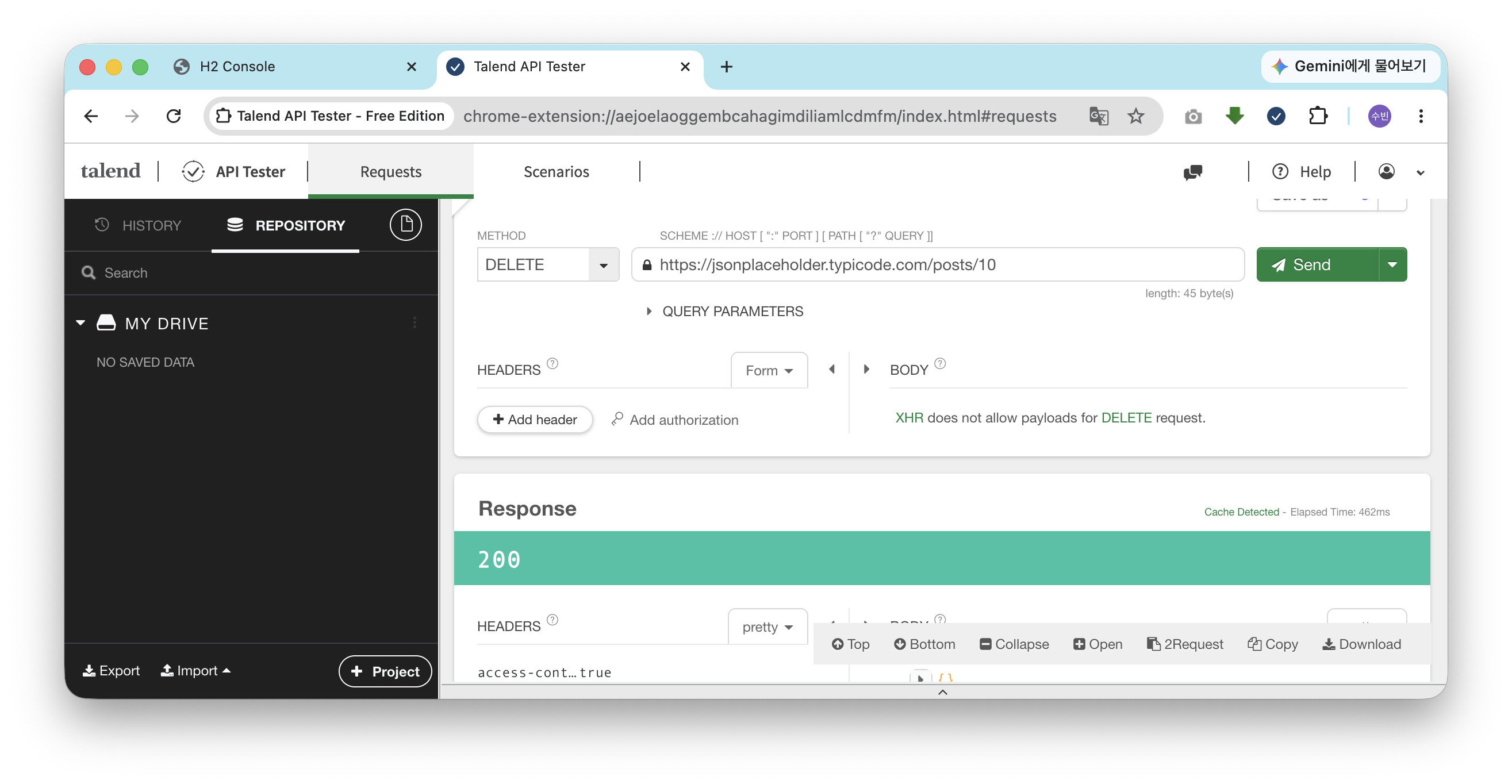Screen dimensions: 1512x784
Task: Click the translate page icon in address bar
Action: [1099, 116]
